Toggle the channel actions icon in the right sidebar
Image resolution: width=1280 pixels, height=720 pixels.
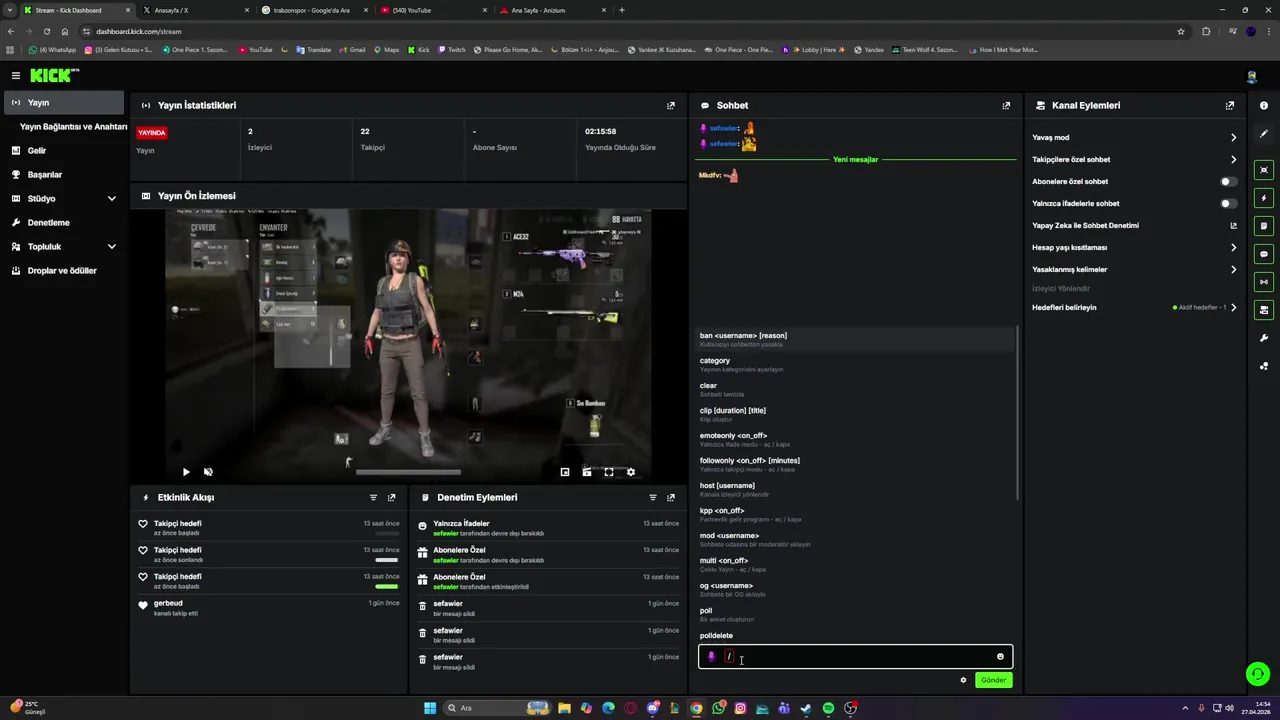tap(1264, 309)
